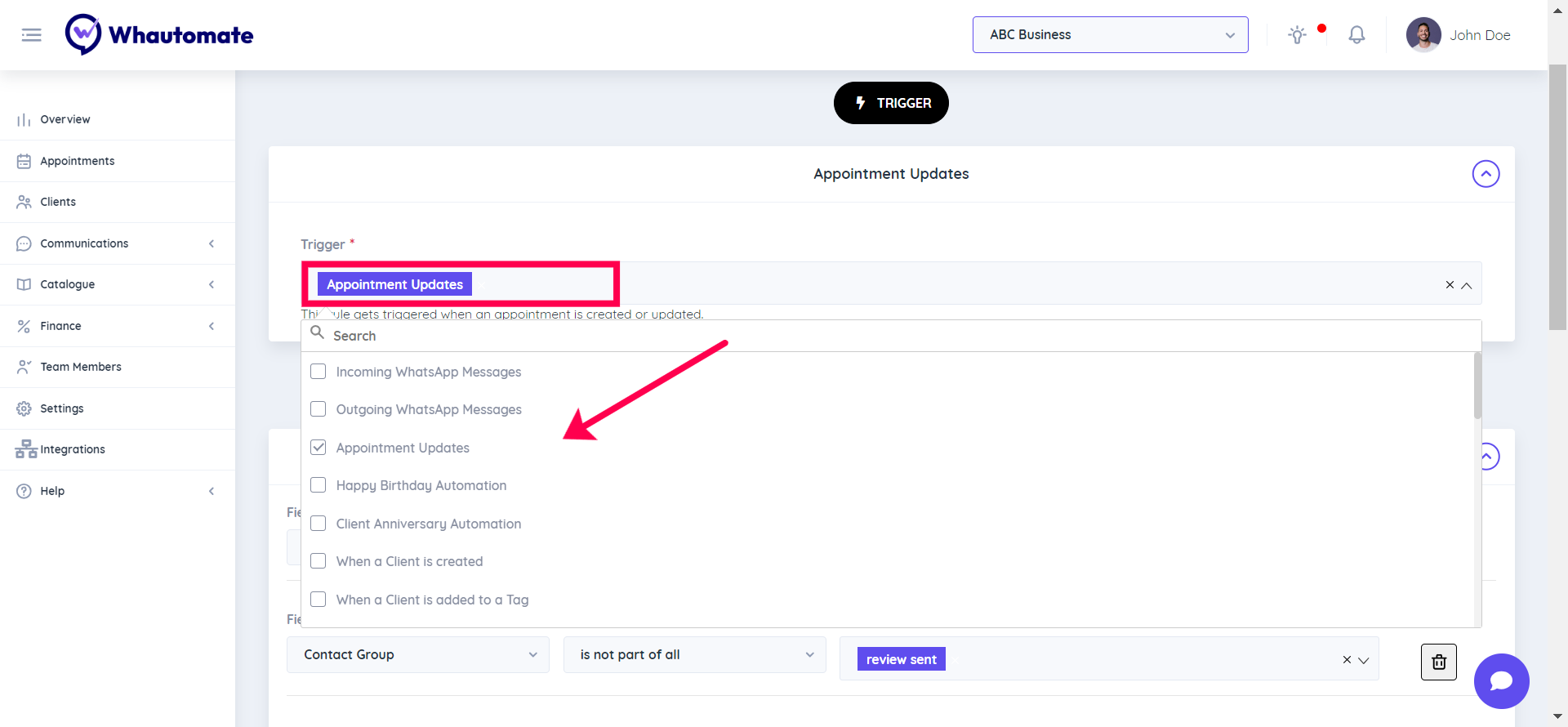Tick Happy Birthday Automation checkbox
This screenshot has height=727, width=1568.
[318, 485]
